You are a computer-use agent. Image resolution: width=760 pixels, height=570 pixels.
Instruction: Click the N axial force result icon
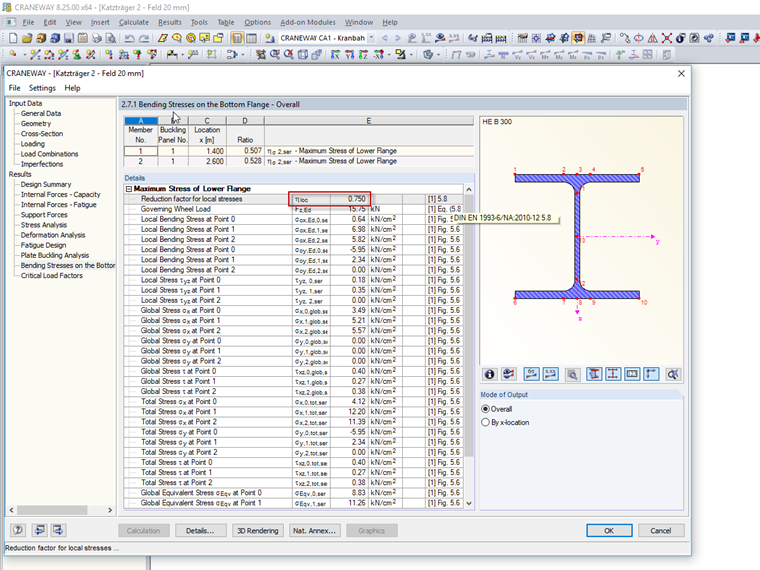504,54
